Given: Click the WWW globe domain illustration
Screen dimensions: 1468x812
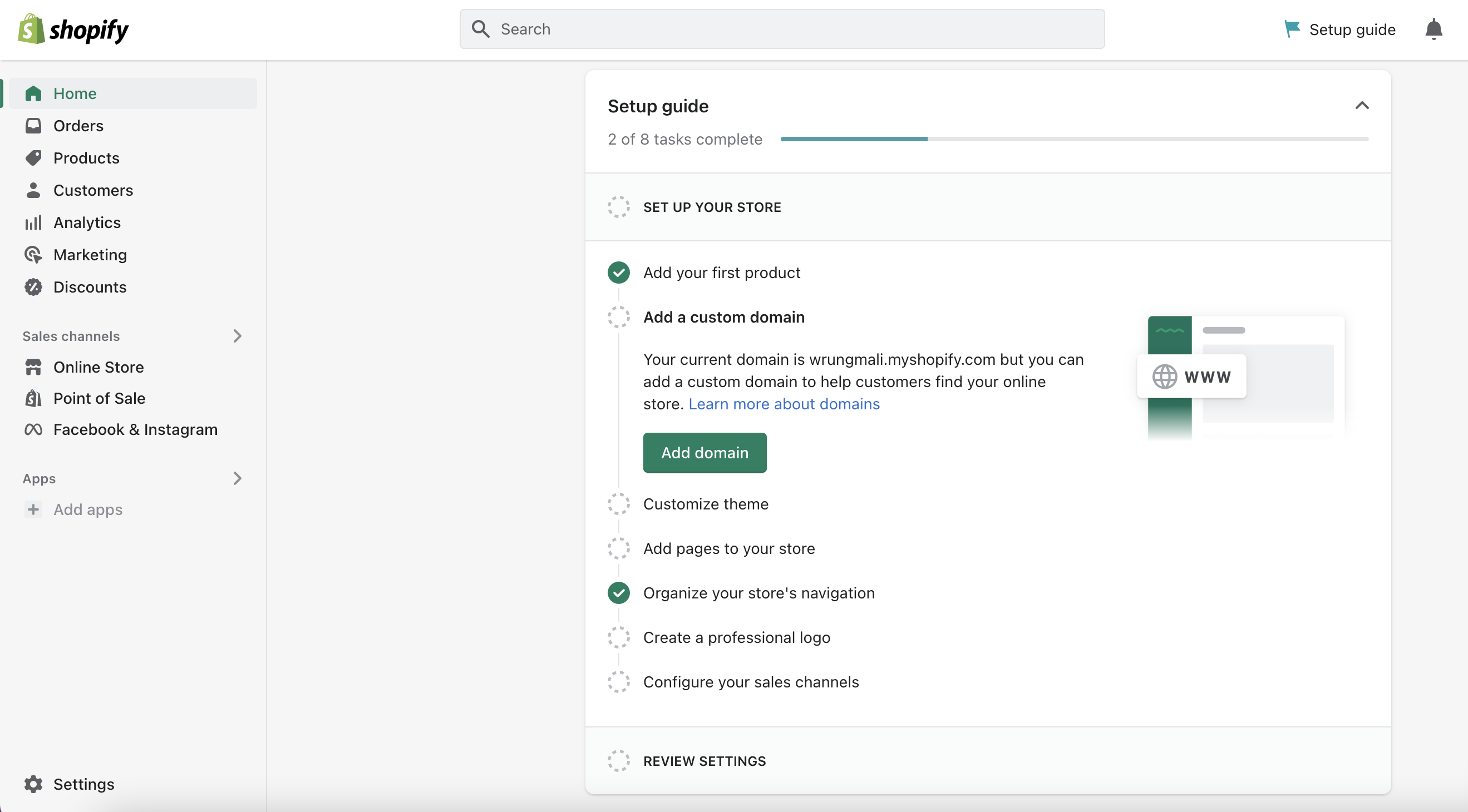Looking at the screenshot, I should [x=1191, y=377].
